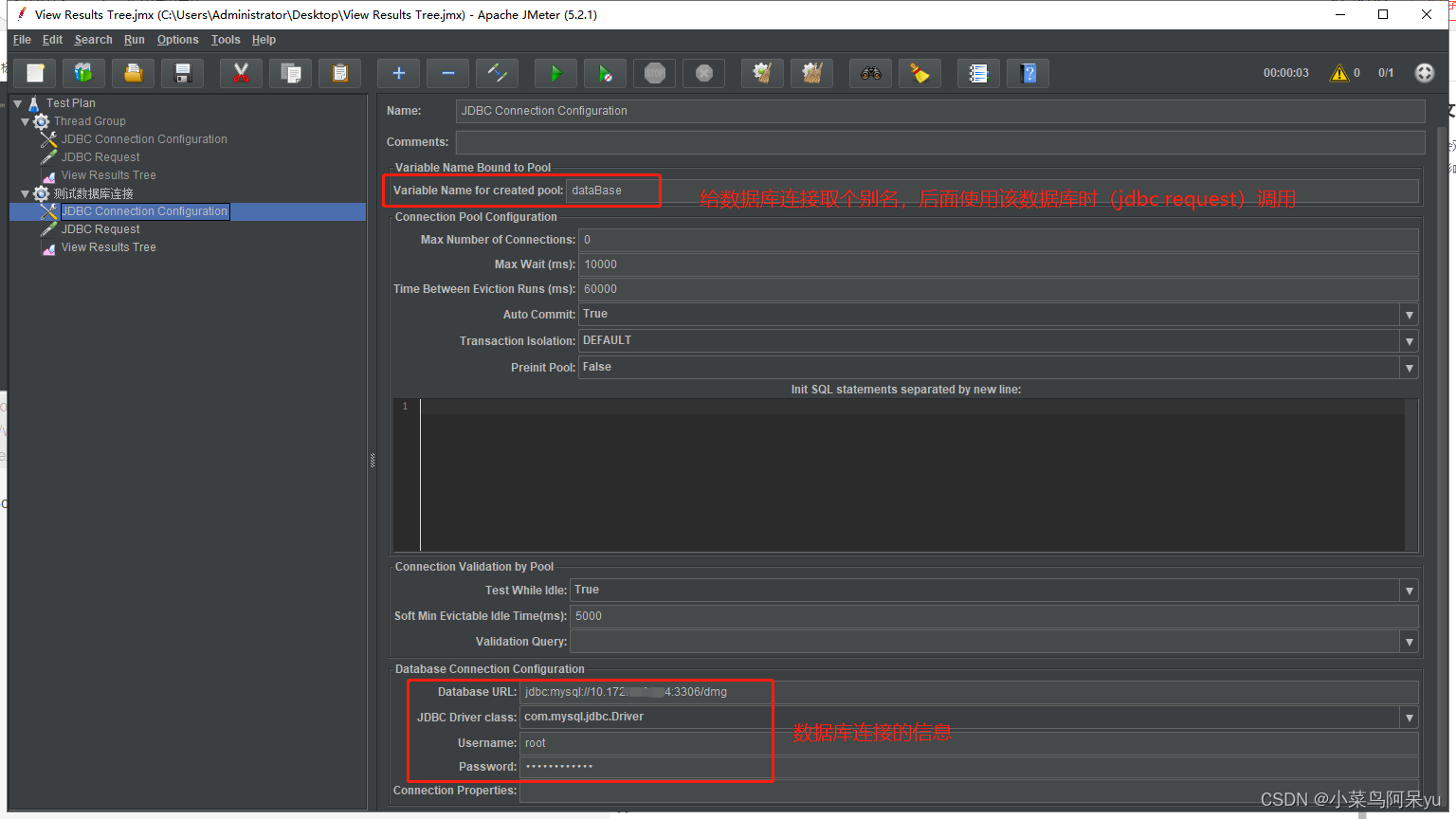This screenshot has width=1456, height=819.
Task: Collapse the Test Plan tree node
Action: click(17, 103)
